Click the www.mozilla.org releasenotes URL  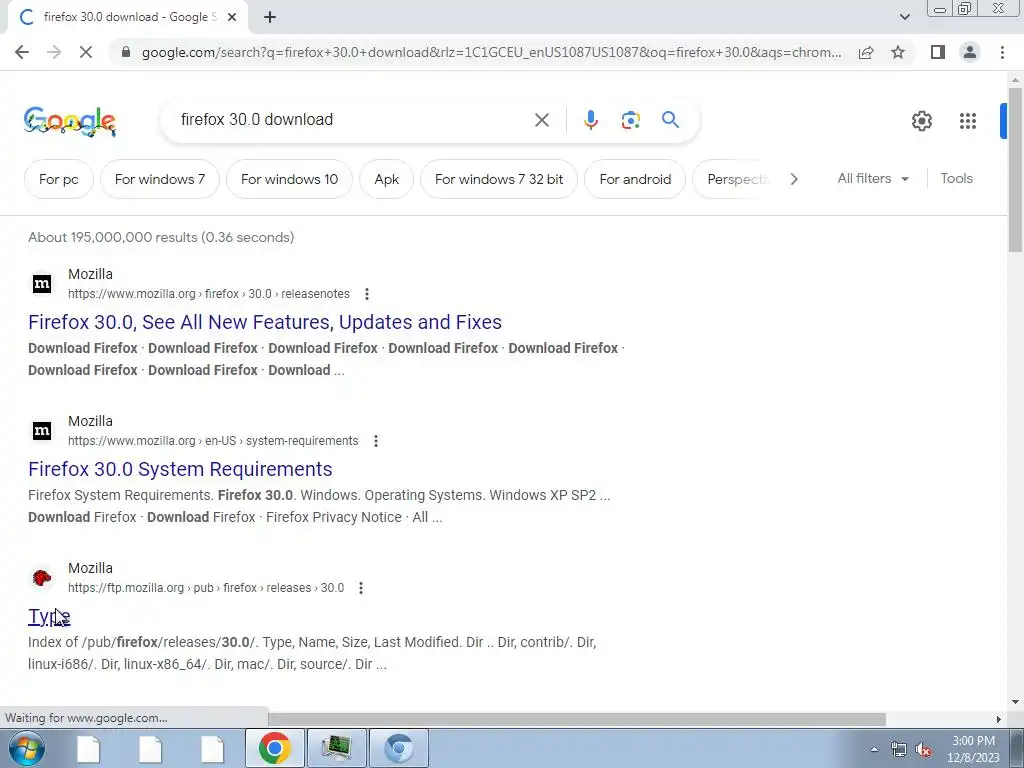click(209, 294)
